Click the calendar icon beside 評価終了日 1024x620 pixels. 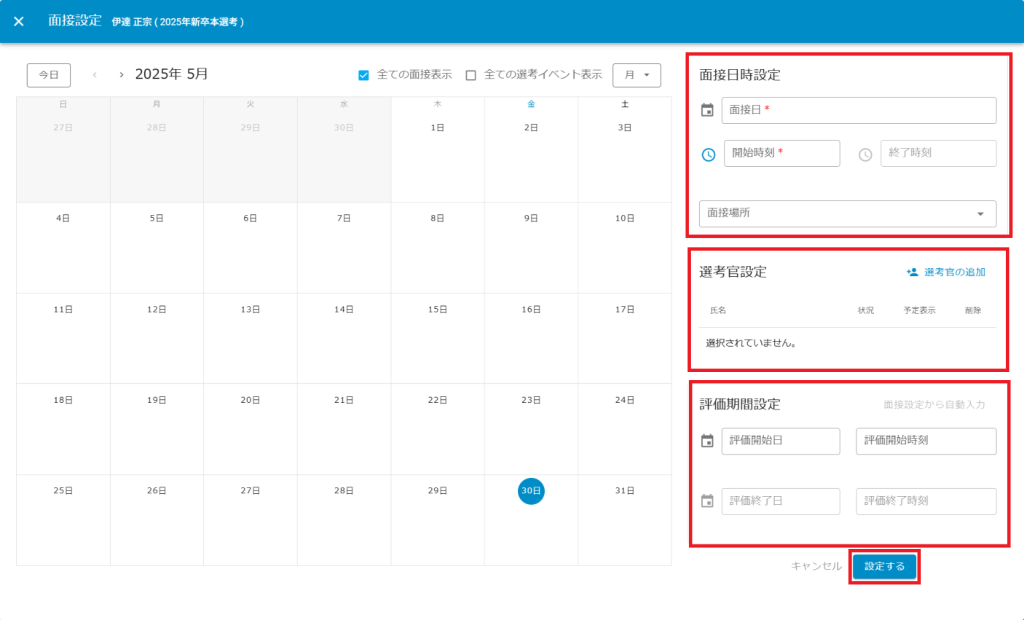tap(707, 501)
